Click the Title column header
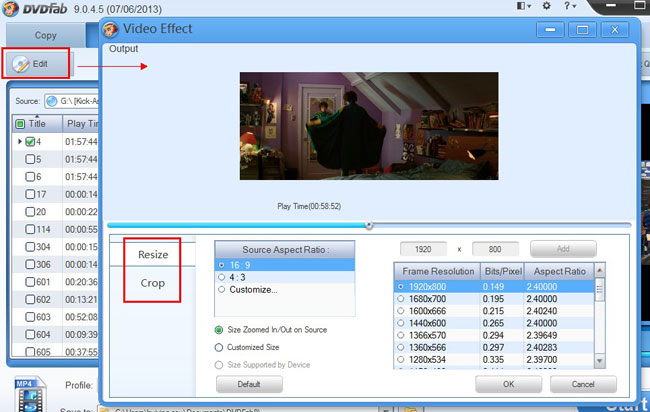 (x=37, y=124)
